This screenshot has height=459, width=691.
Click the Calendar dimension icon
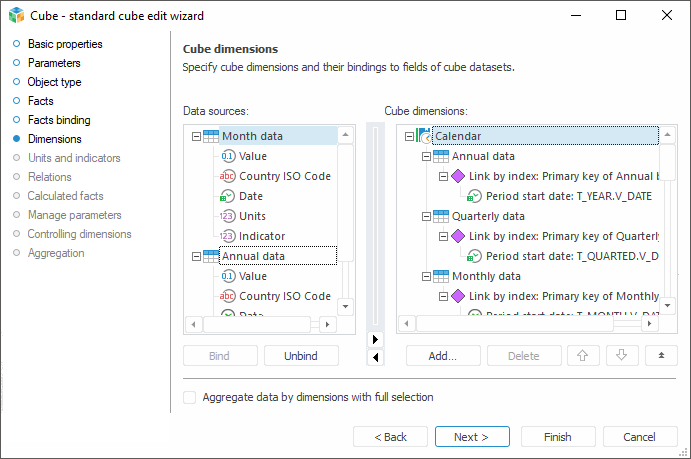(424, 136)
